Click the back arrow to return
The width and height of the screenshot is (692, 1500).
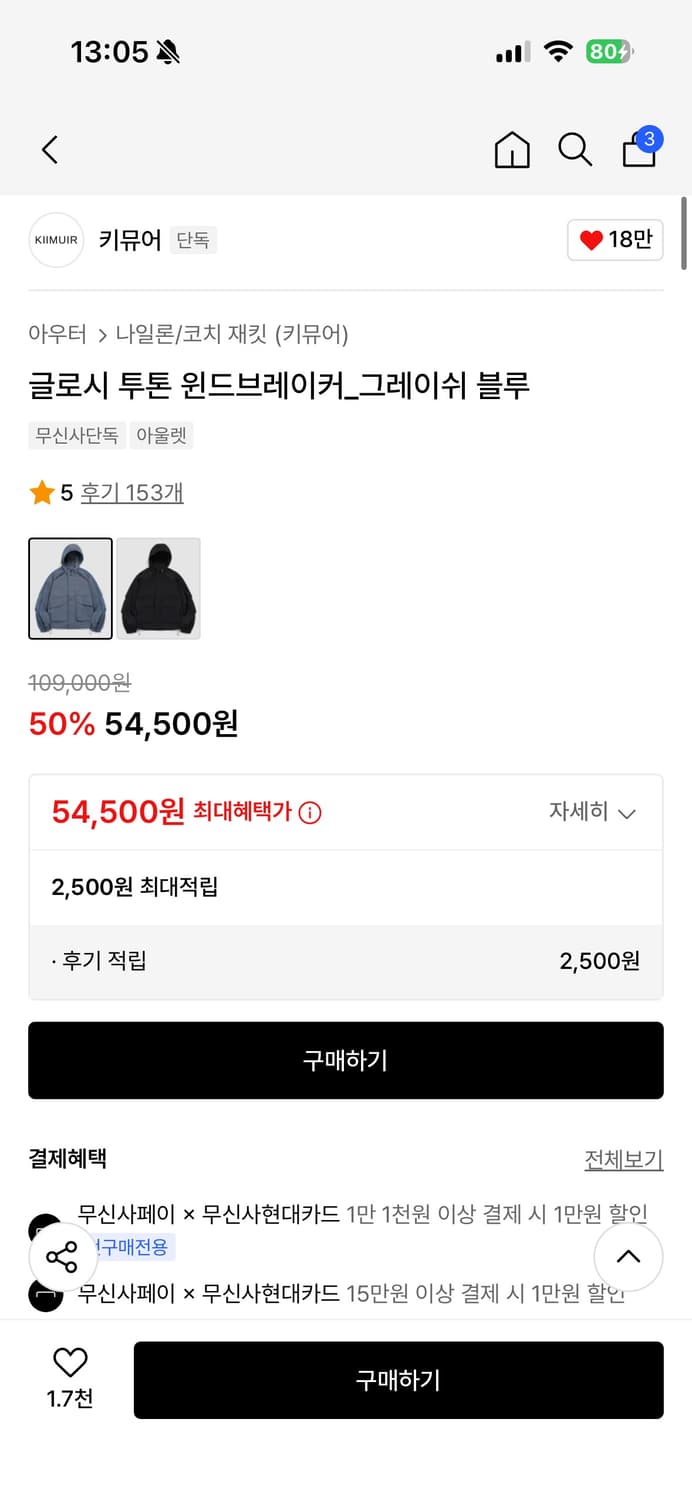(x=50, y=149)
